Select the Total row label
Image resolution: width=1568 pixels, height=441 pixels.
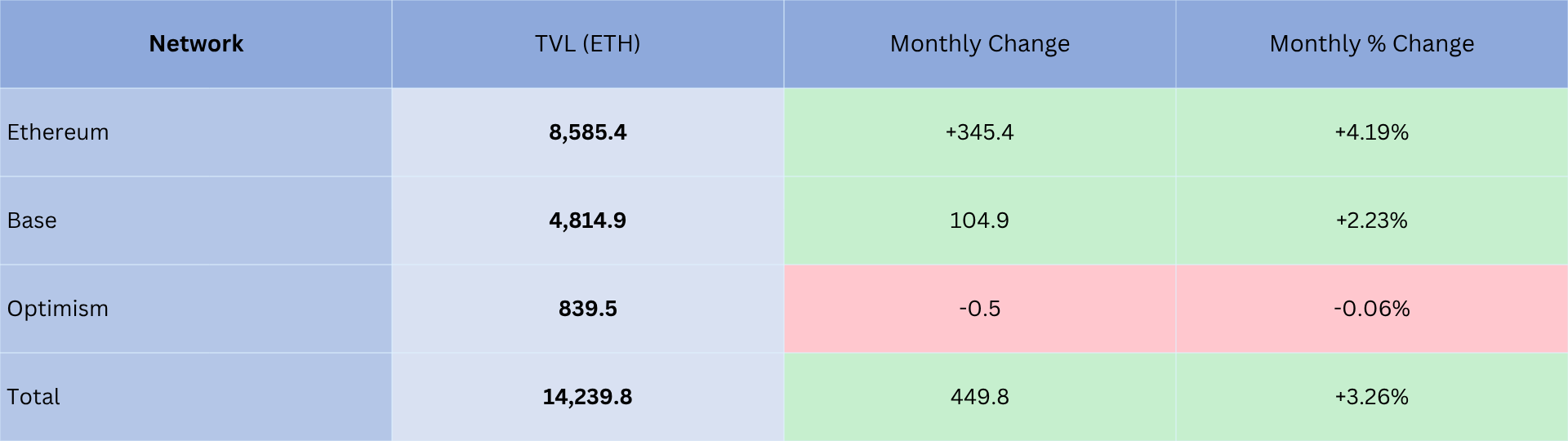[x=33, y=397]
